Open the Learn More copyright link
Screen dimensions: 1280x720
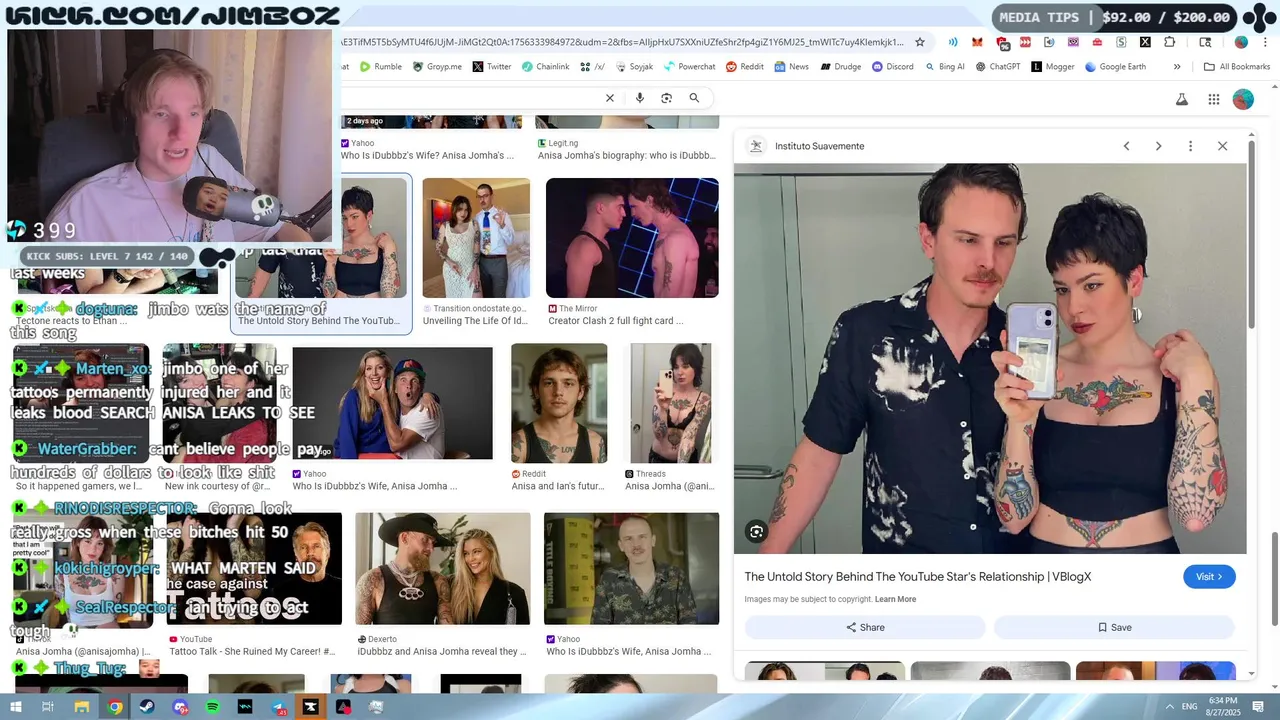[x=895, y=599]
